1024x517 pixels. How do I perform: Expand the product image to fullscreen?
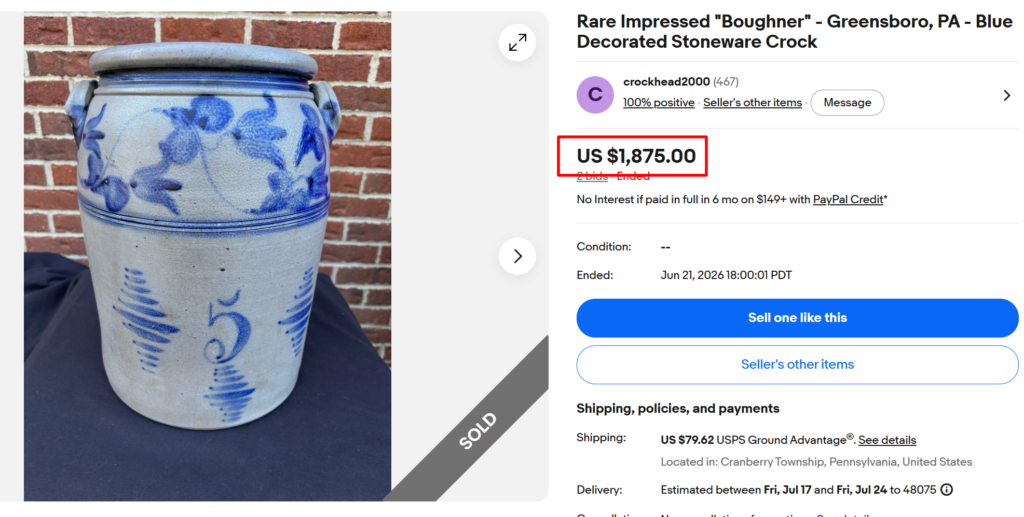517,42
